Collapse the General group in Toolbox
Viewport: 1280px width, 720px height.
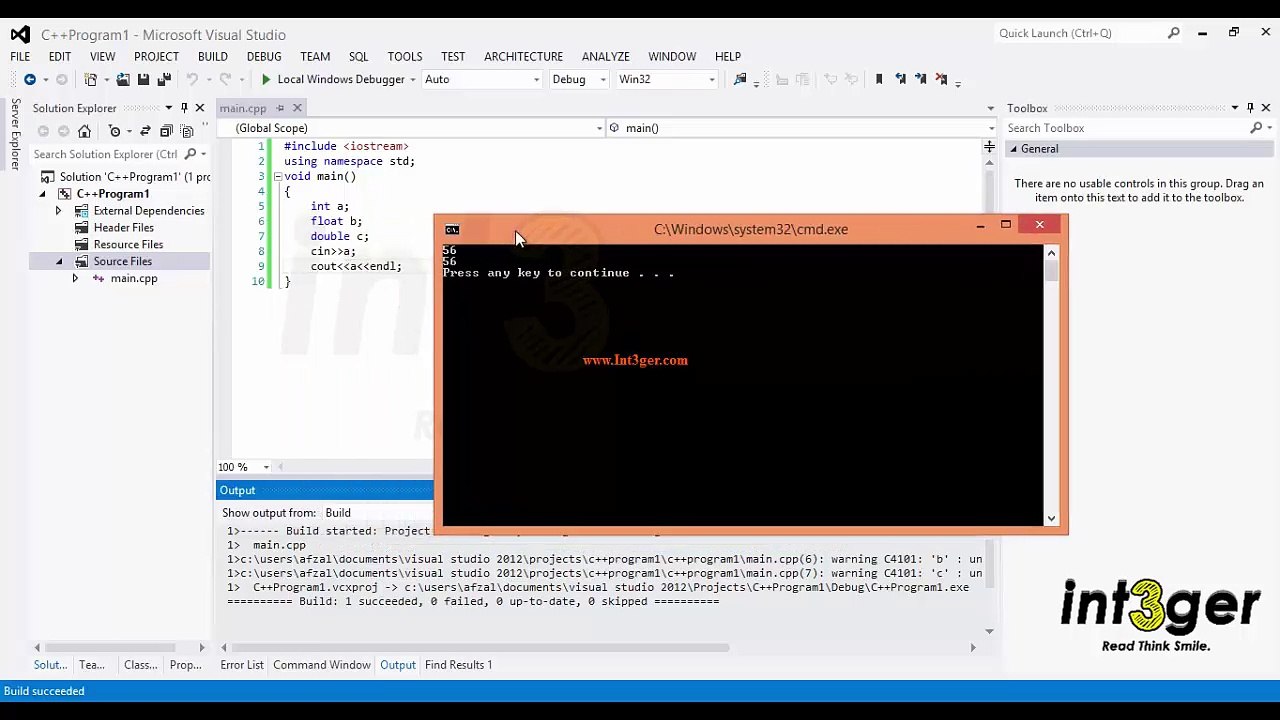1013,149
